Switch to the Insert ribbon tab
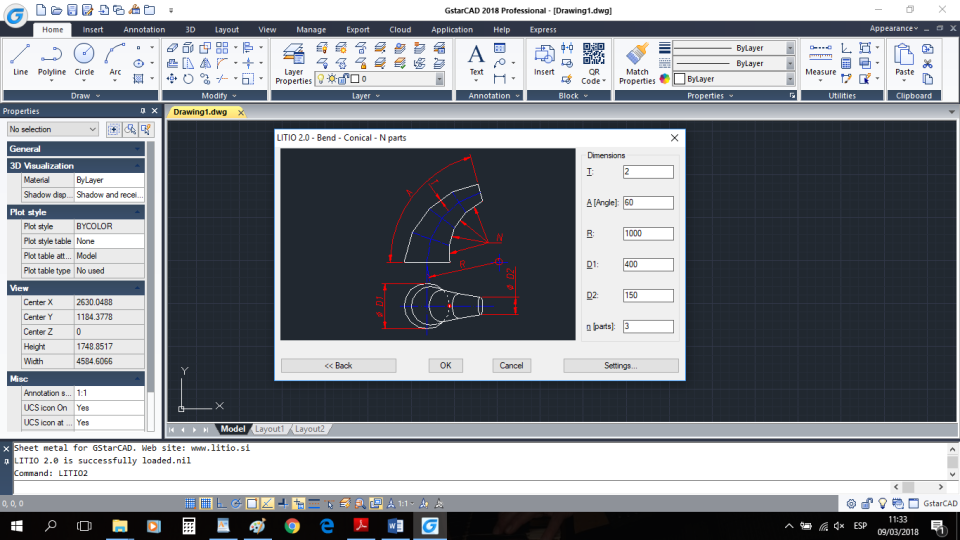Screen dimensions: 960x540 point(93,29)
